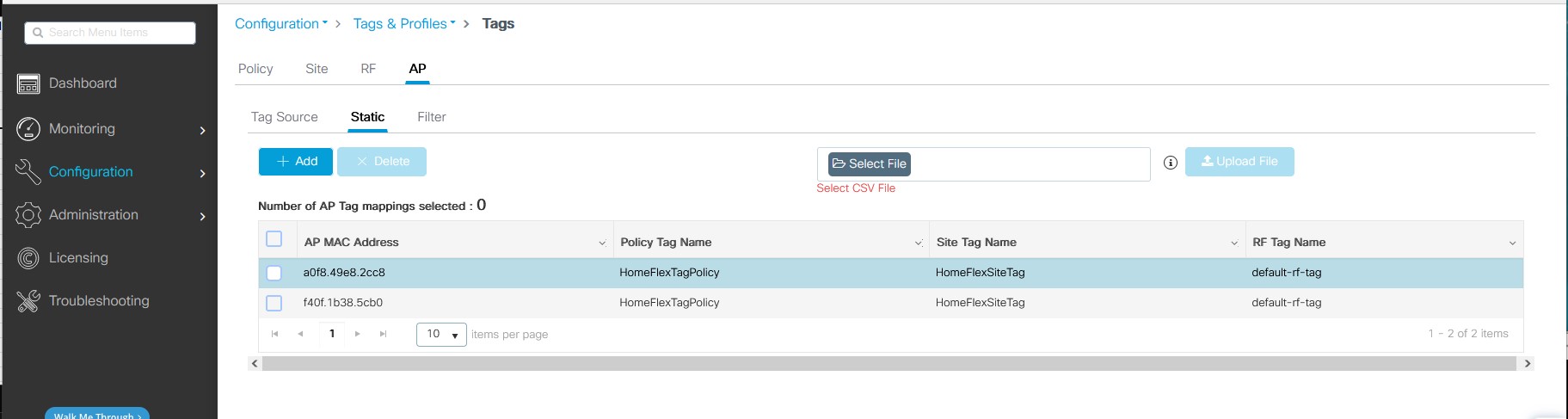Image resolution: width=1568 pixels, height=419 pixels.
Task: Open Troubleshooting in the sidebar
Action: [99, 301]
